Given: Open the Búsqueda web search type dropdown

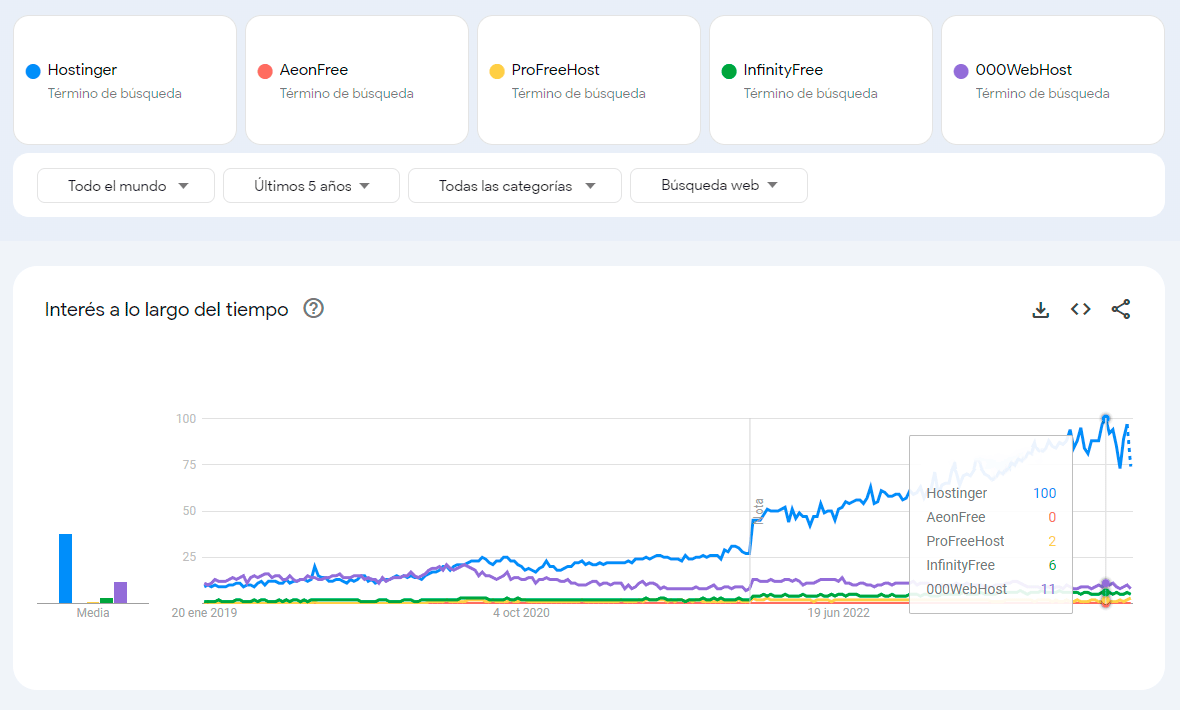Looking at the screenshot, I should (719, 186).
